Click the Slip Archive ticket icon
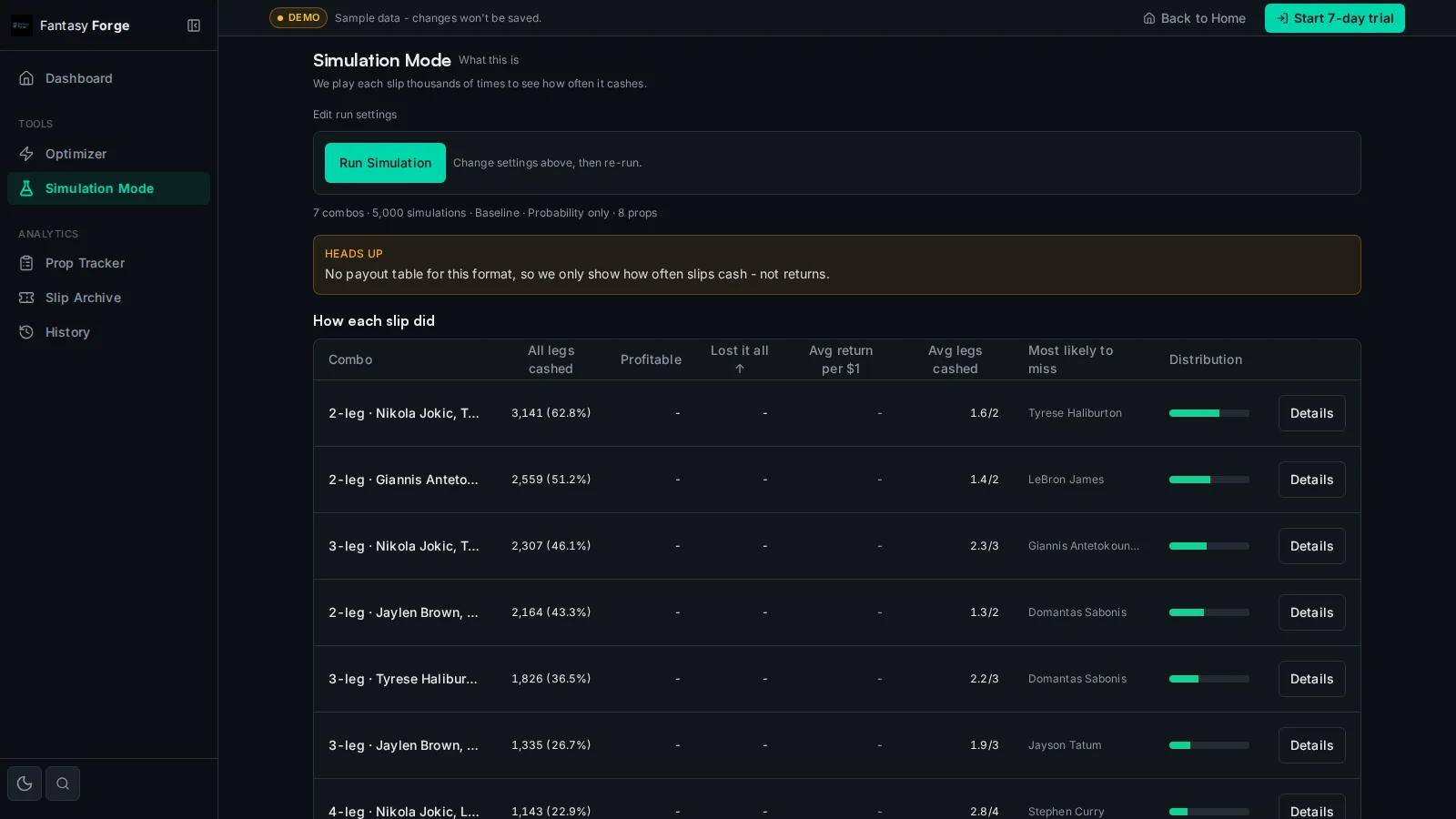The width and height of the screenshot is (1456, 819). point(26,298)
